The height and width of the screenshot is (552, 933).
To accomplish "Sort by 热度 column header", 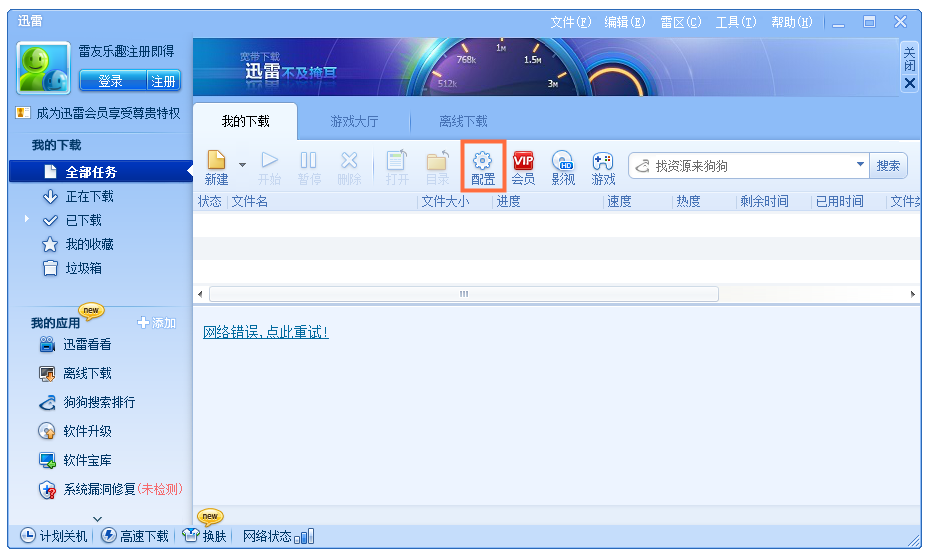I will tap(688, 202).
